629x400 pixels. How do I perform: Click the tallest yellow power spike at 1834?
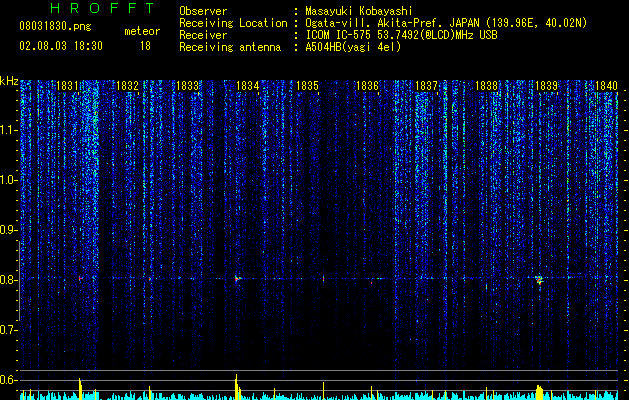[236, 387]
